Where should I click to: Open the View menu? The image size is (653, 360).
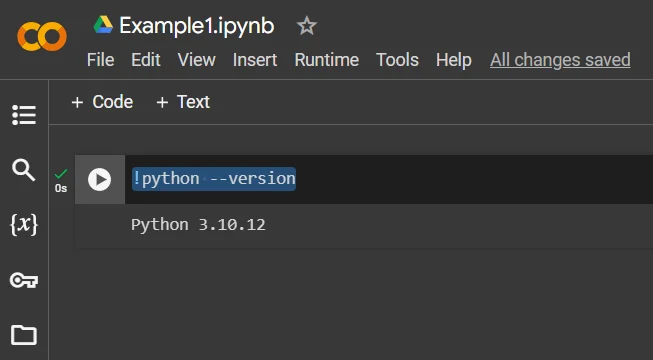[197, 60]
